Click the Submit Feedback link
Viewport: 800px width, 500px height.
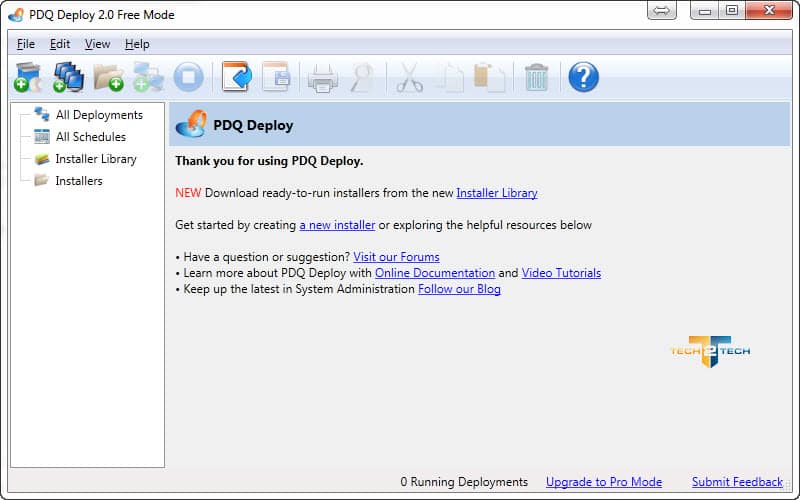[x=737, y=482]
